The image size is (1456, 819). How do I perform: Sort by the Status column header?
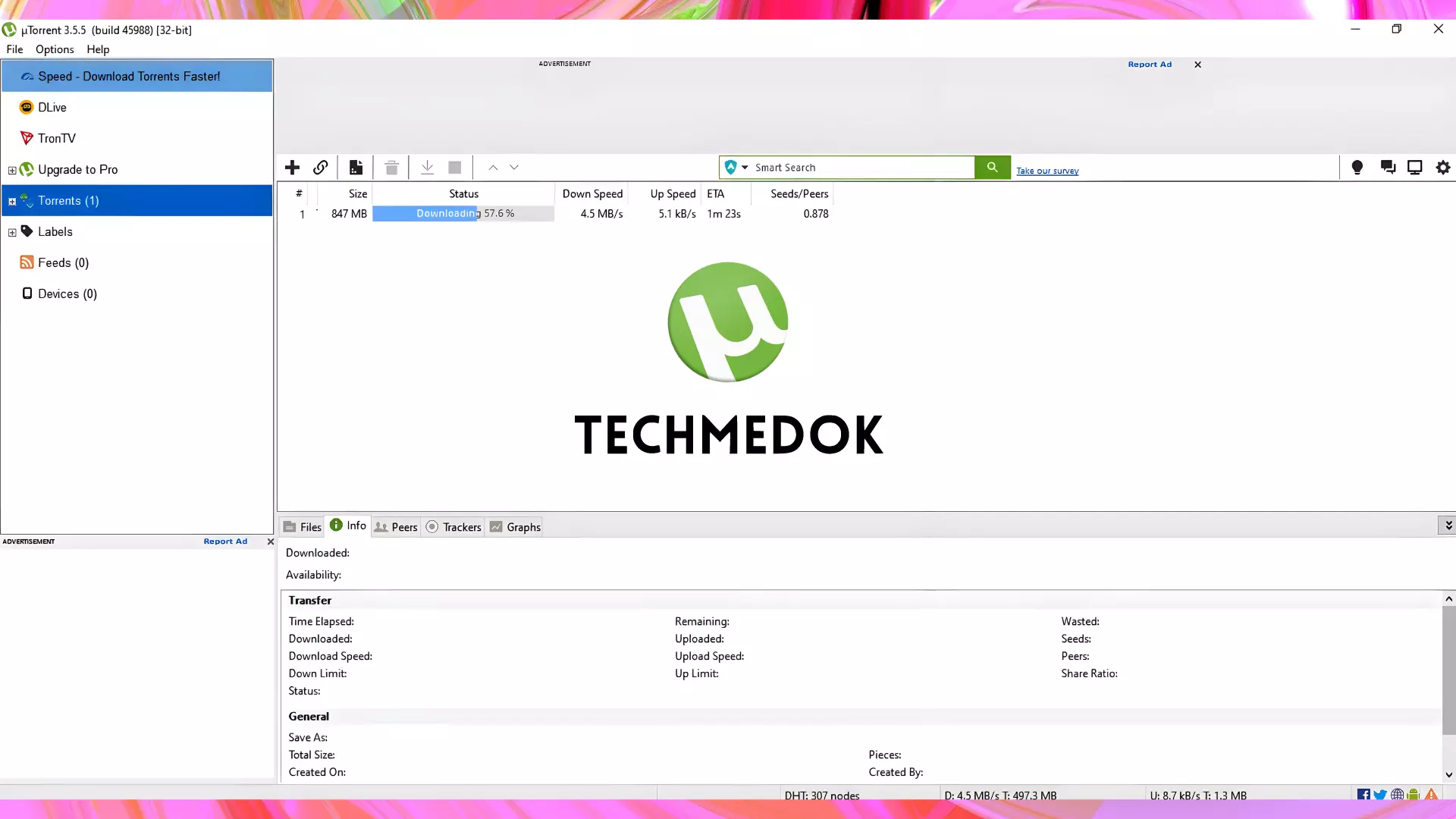point(463,194)
